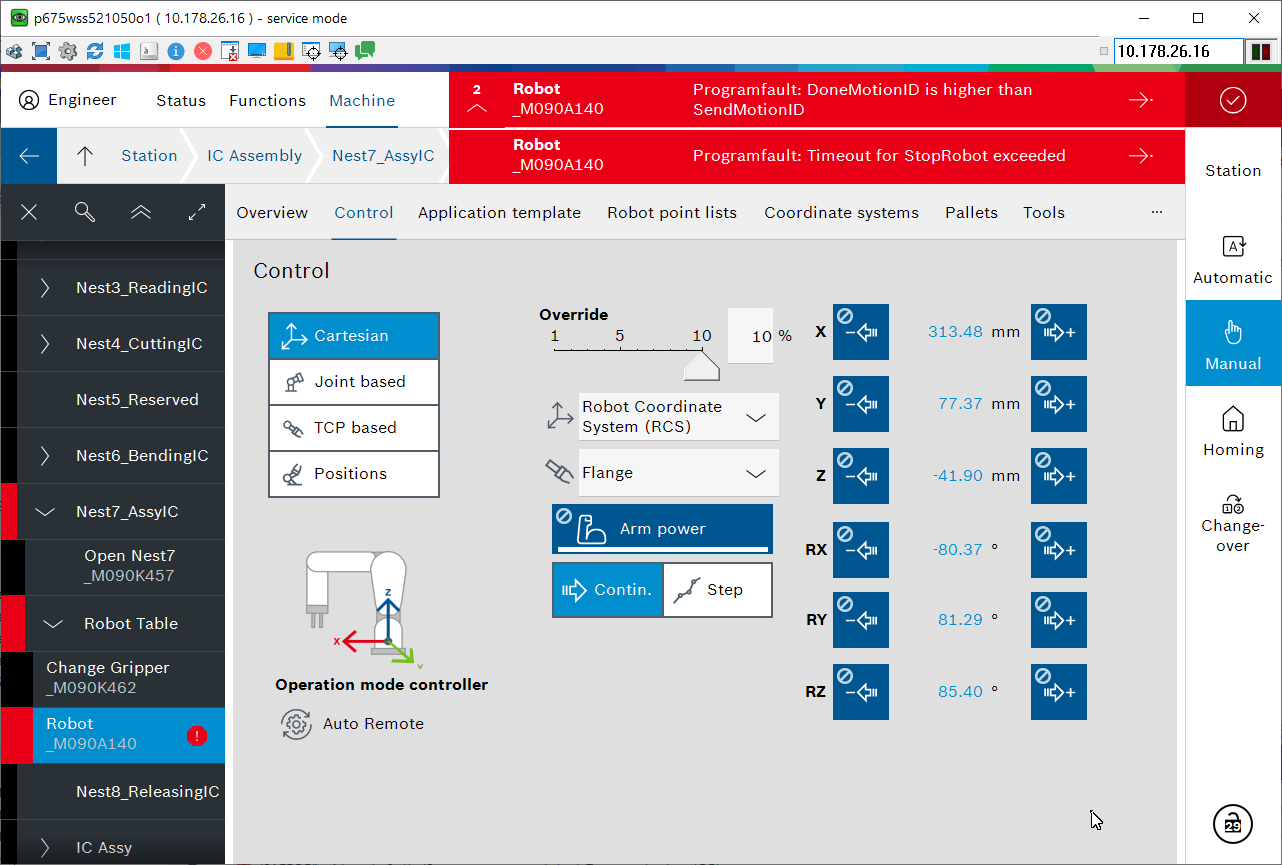The height and width of the screenshot is (865, 1282).
Task: Switch to the Robot point lists tab
Action: [671, 212]
